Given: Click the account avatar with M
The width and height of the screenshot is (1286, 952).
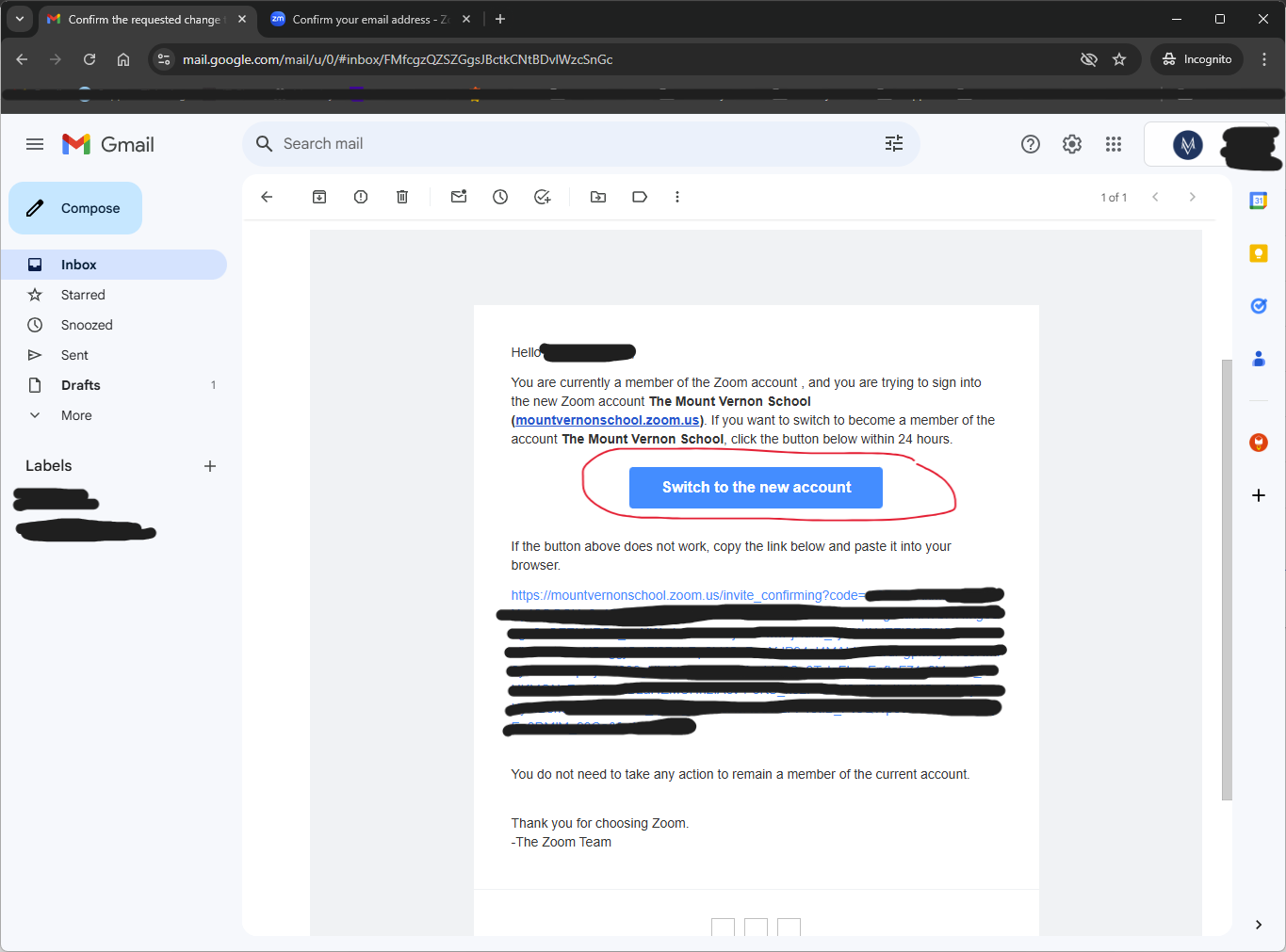Looking at the screenshot, I should [1187, 145].
